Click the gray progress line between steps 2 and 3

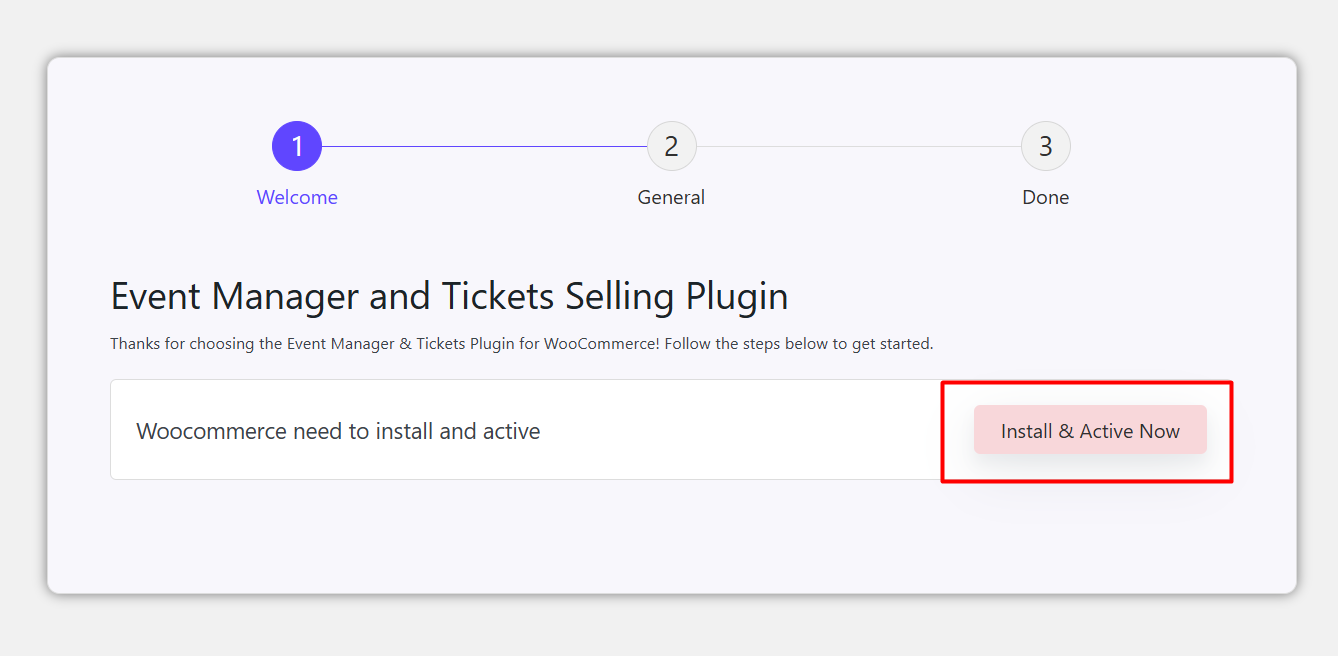tap(858, 147)
